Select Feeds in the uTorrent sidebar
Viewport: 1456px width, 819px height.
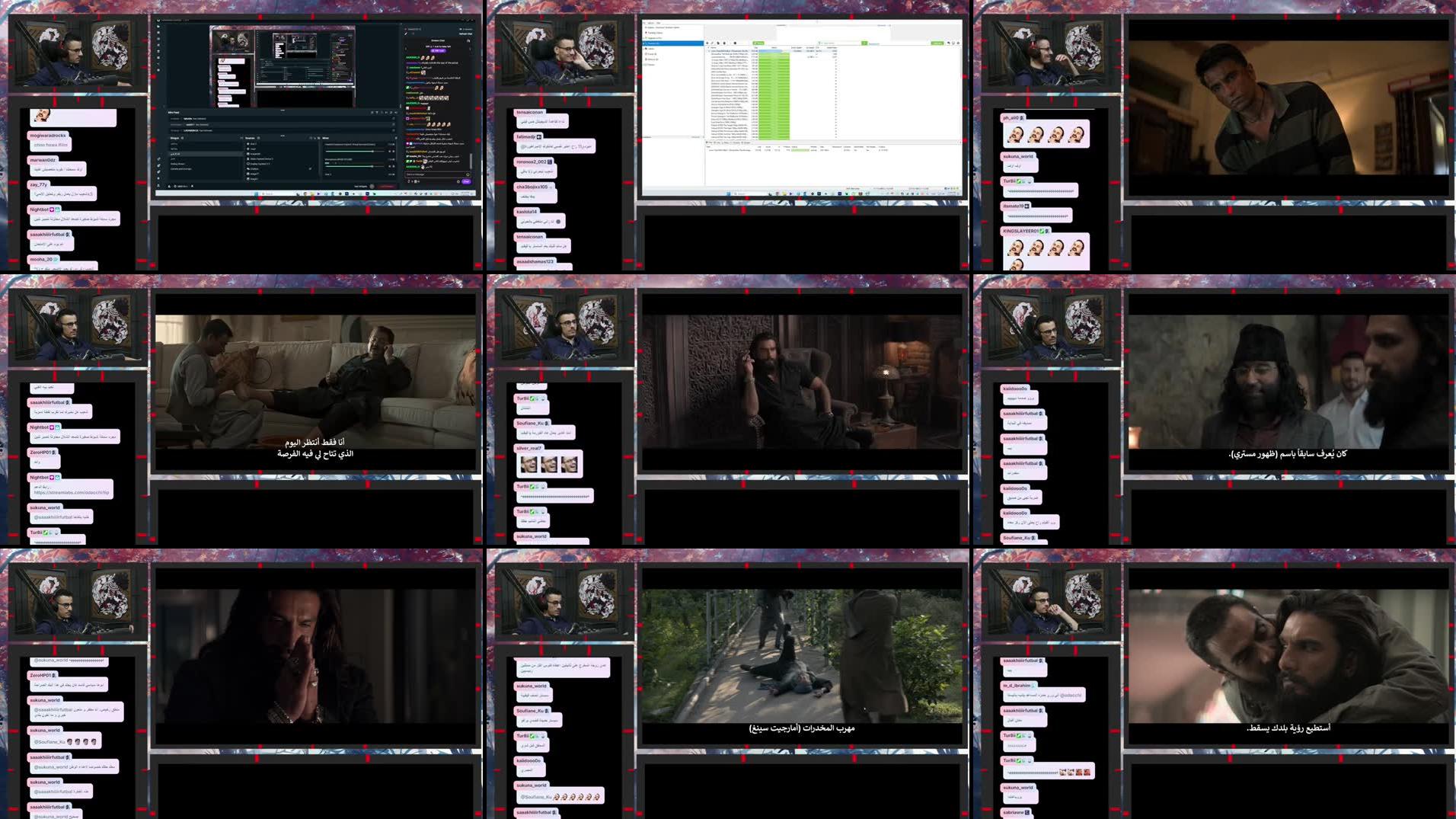click(651, 54)
